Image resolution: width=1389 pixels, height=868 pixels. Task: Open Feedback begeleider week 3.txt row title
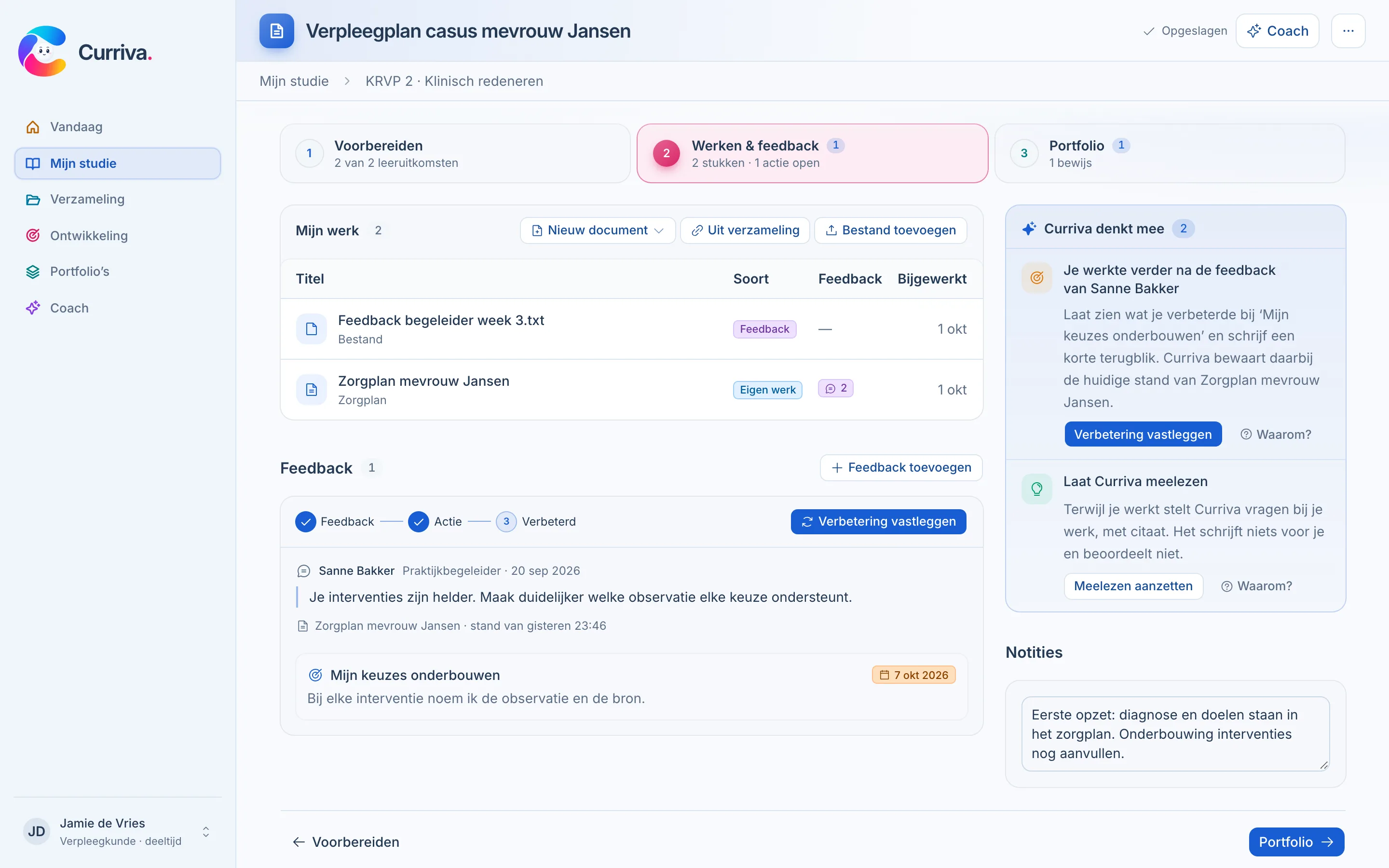(441, 320)
